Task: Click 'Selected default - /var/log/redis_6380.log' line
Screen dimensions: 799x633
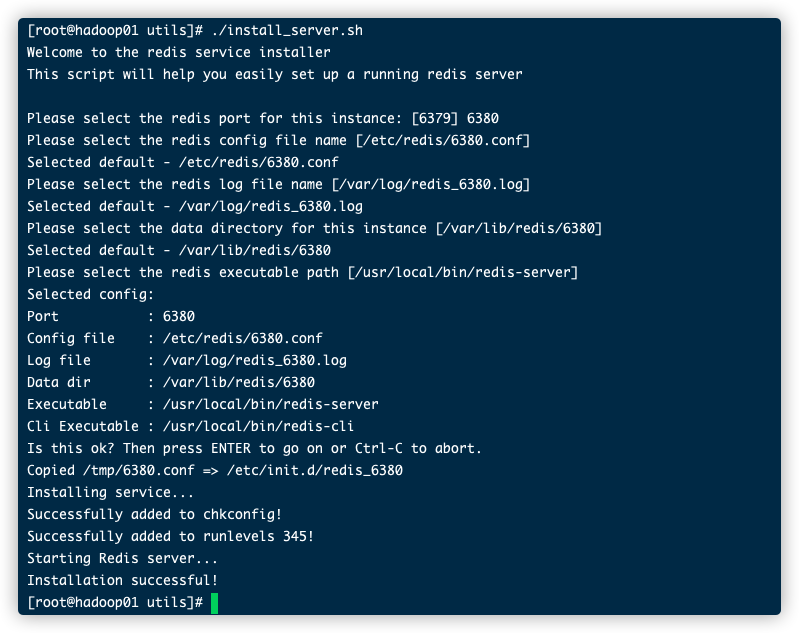Action: pyautogui.click(x=195, y=206)
